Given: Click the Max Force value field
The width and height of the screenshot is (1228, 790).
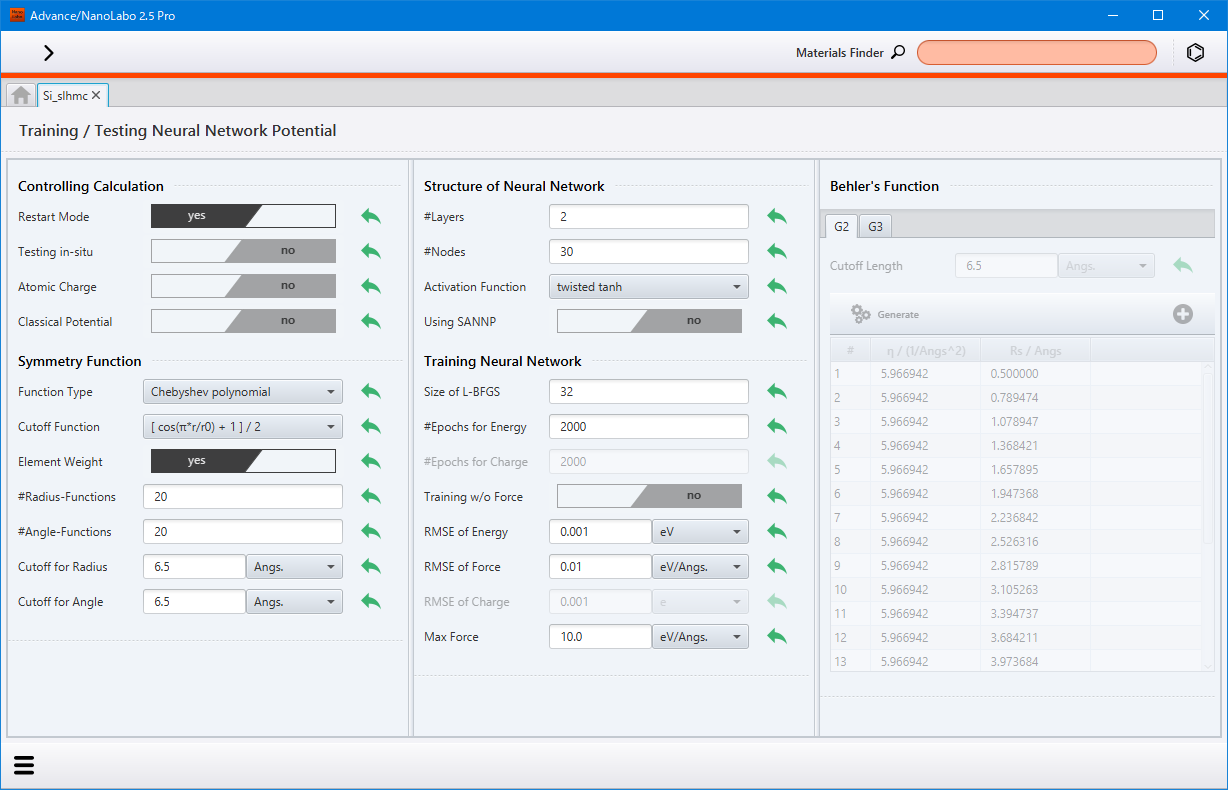Looking at the screenshot, I should (x=600, y=636).
